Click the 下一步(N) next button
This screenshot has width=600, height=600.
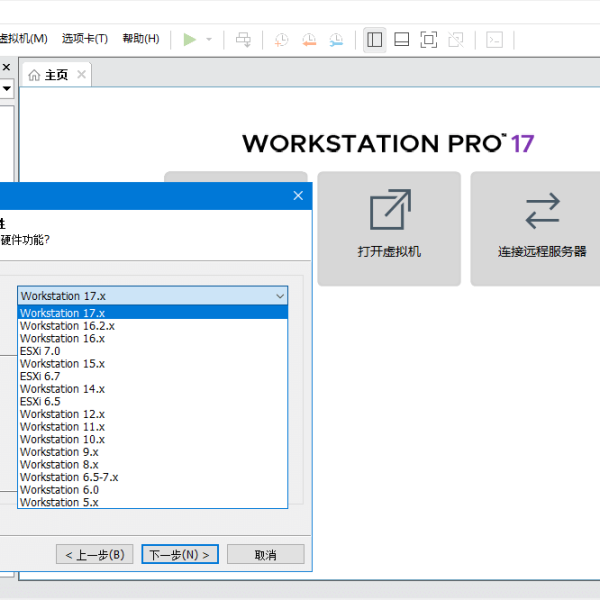(x=180, y=554)
